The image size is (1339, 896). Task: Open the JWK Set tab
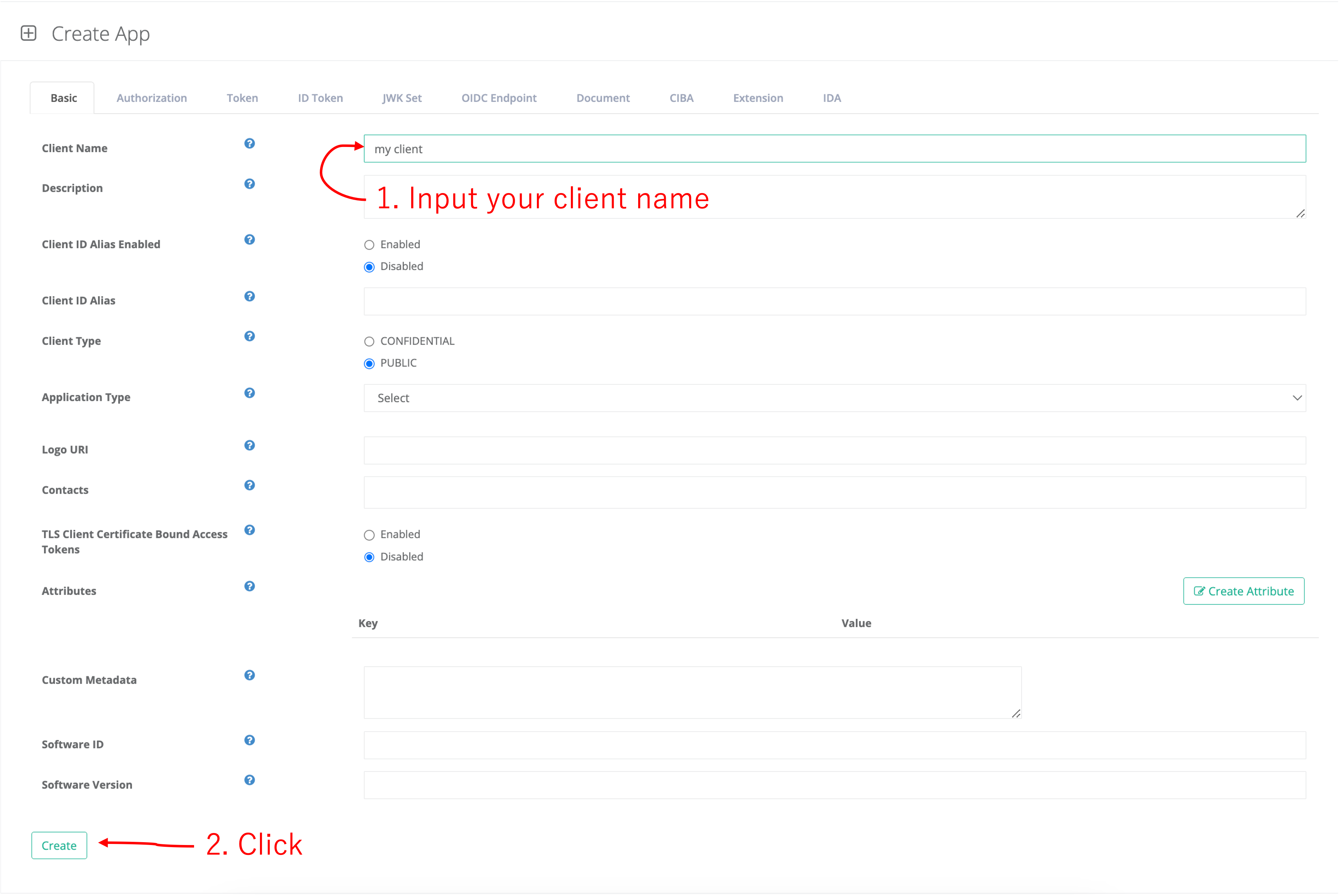pos(402,98)
